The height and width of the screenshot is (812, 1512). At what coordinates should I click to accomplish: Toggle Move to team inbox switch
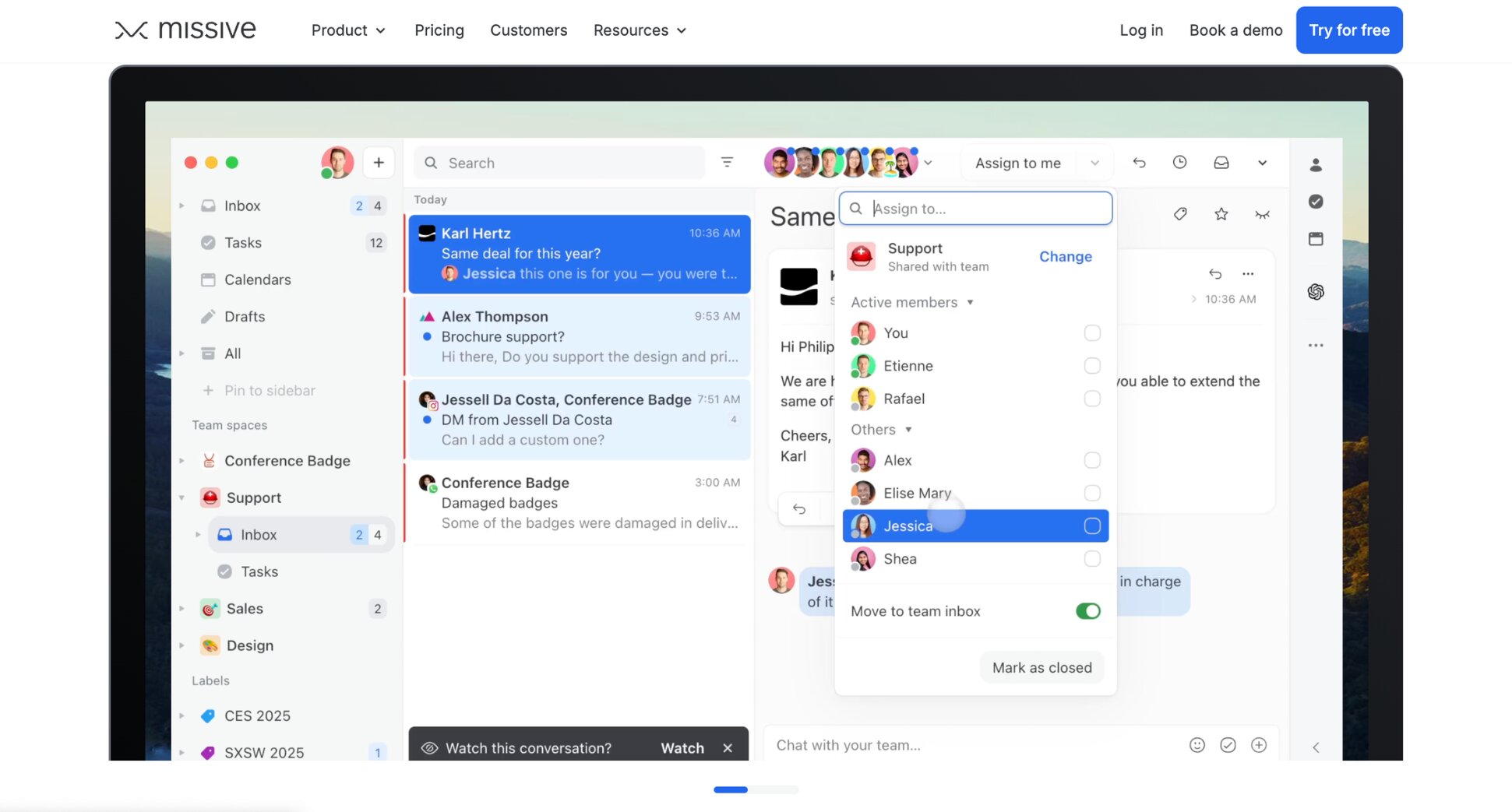pyautogui.click(x=1088, y=611)
